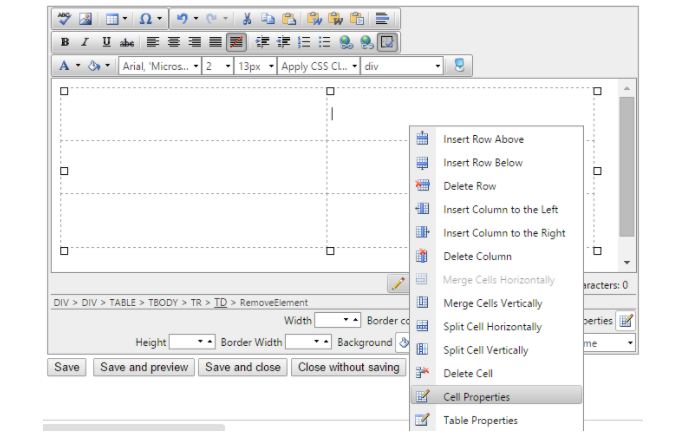683x440 pixels.
Task: Click the highlighted toolbar icon after unlink
Action: pos(387,42)
